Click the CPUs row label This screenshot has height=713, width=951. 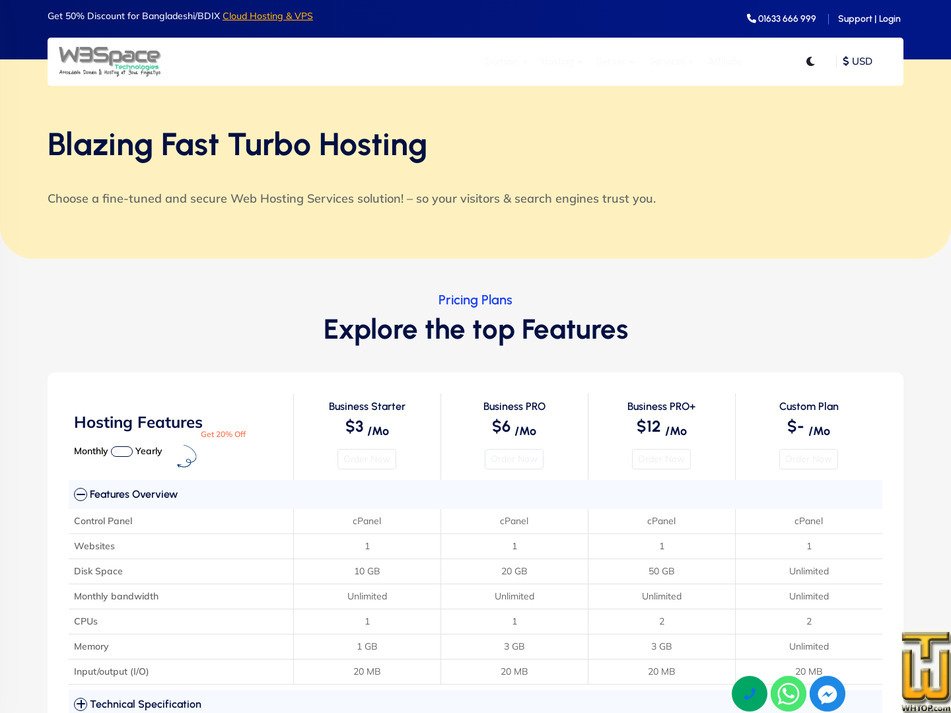86,621
